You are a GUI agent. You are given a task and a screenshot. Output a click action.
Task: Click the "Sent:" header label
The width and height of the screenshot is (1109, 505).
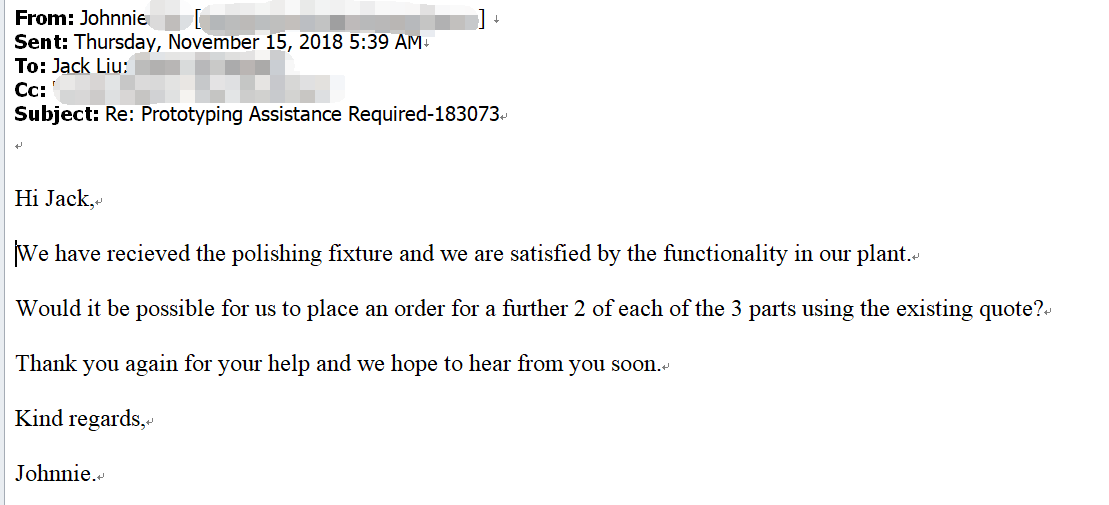(41, 42)
